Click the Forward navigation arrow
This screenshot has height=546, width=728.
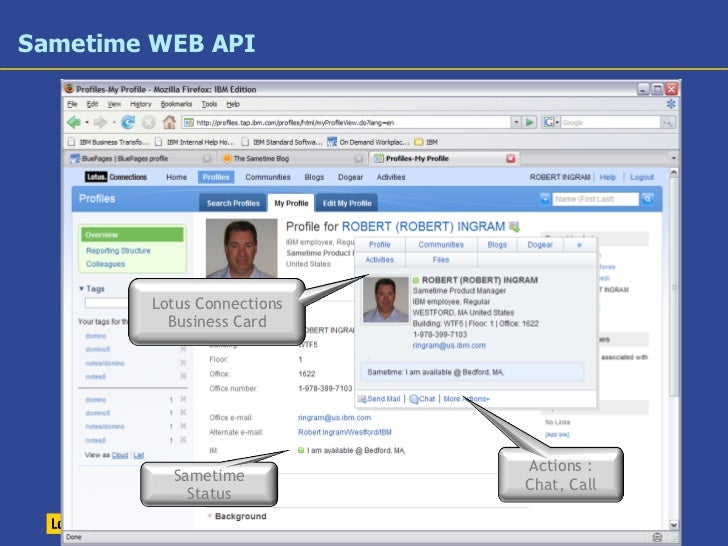click(100, 123)
